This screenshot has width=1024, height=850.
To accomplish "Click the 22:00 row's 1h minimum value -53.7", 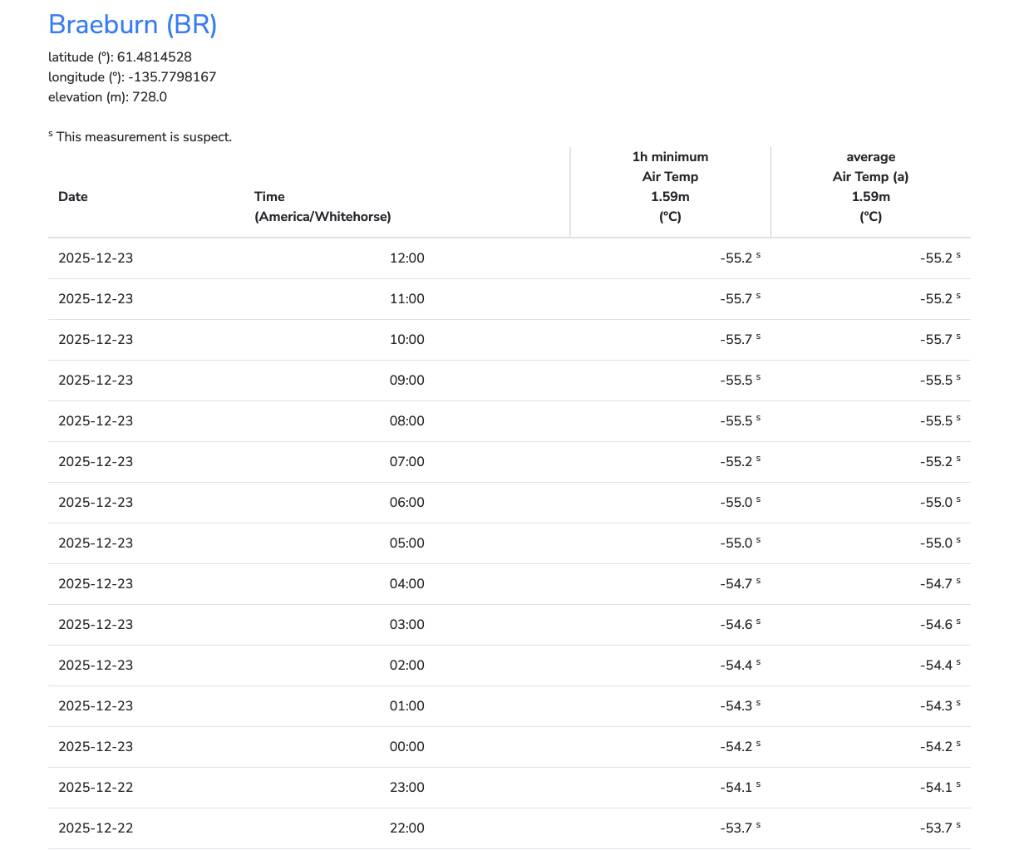I will [x=737, y=828].
